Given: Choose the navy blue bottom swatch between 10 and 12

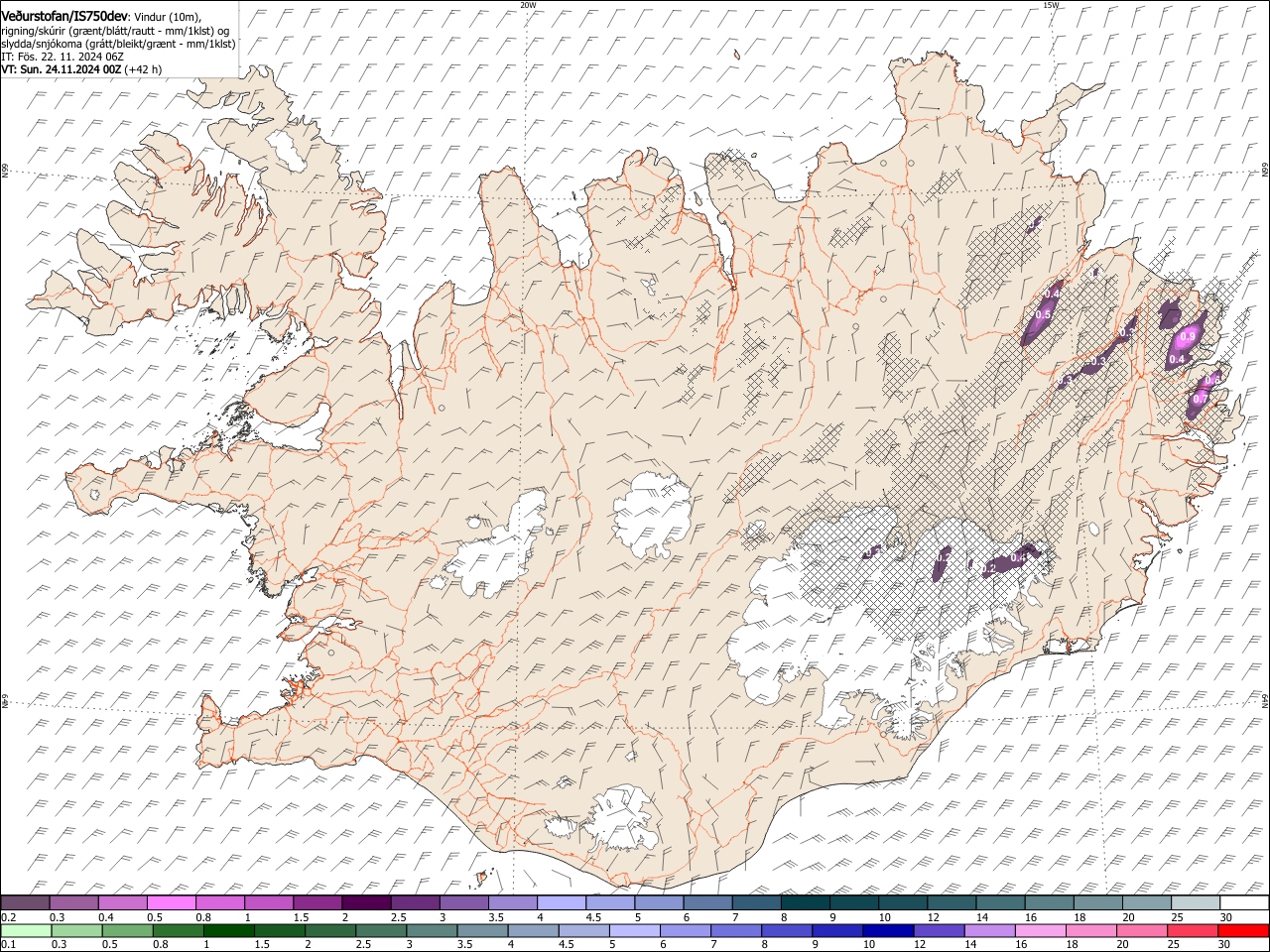Looking at the screenshot, I should pos(888,930).
